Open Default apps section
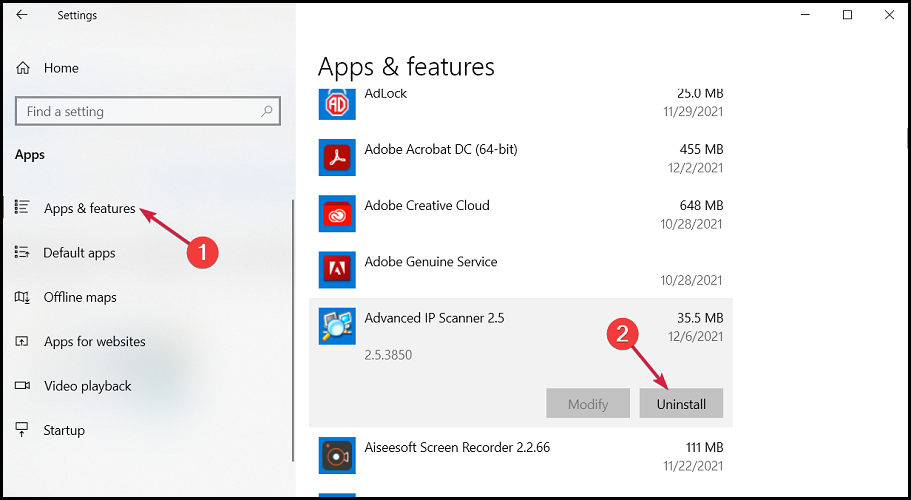This screenshot has height=500, width=911. click(80, 253)
